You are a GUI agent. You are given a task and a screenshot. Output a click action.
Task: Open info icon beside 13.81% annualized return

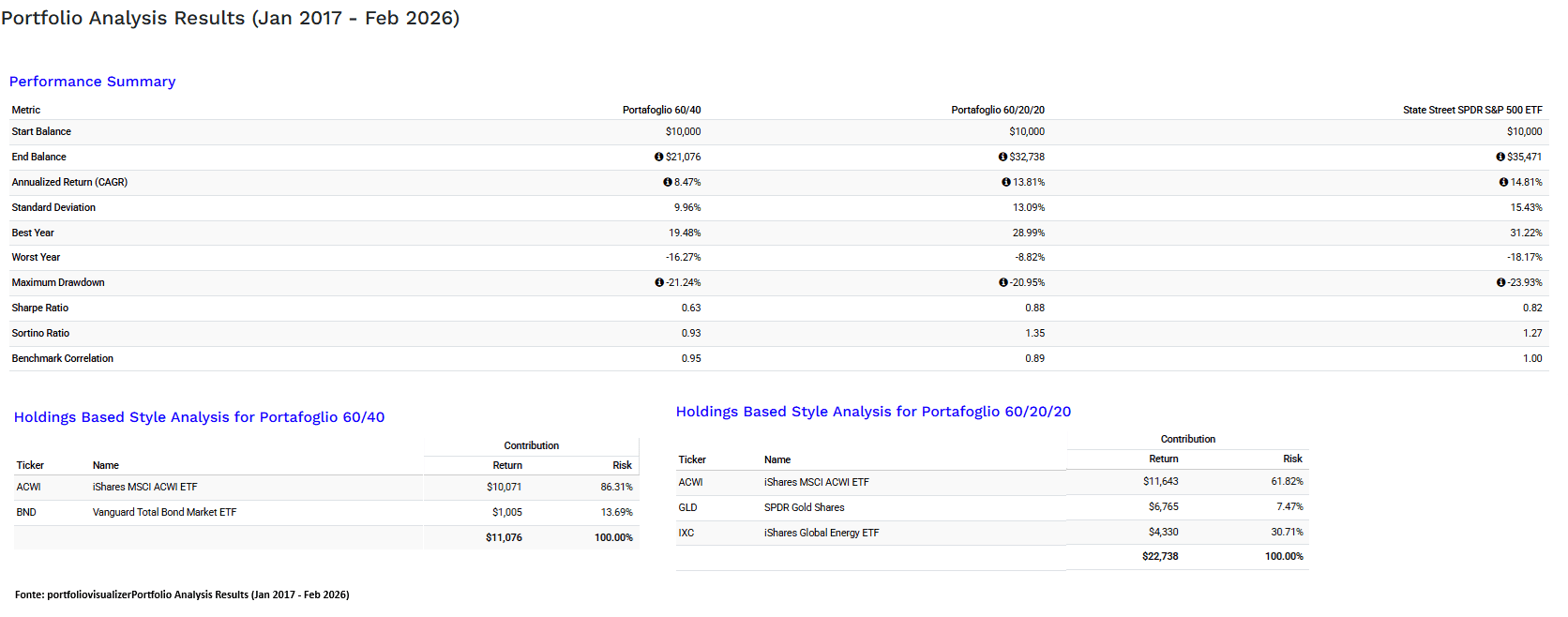[x=1006, y=183]
